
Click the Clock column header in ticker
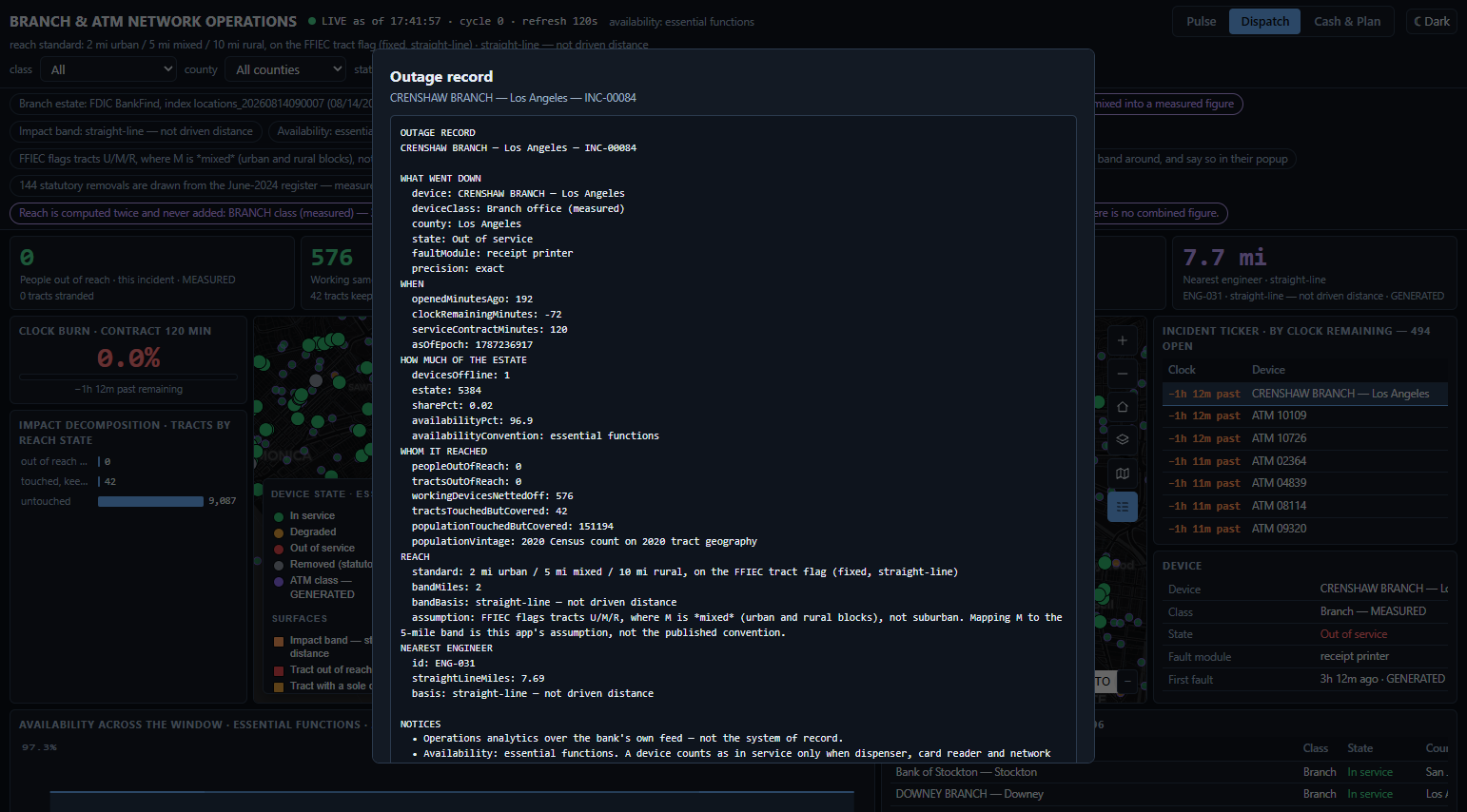click(x=1182, y=370)
